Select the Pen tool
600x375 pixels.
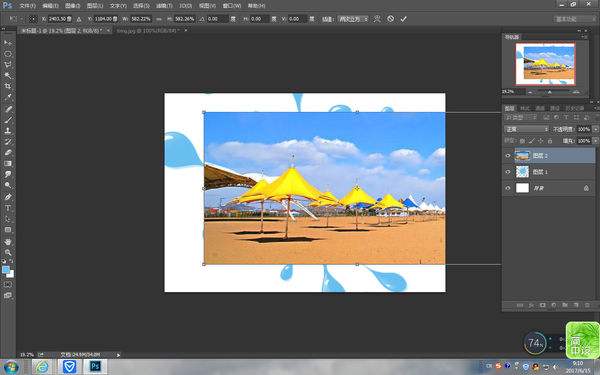pos(8,197)
